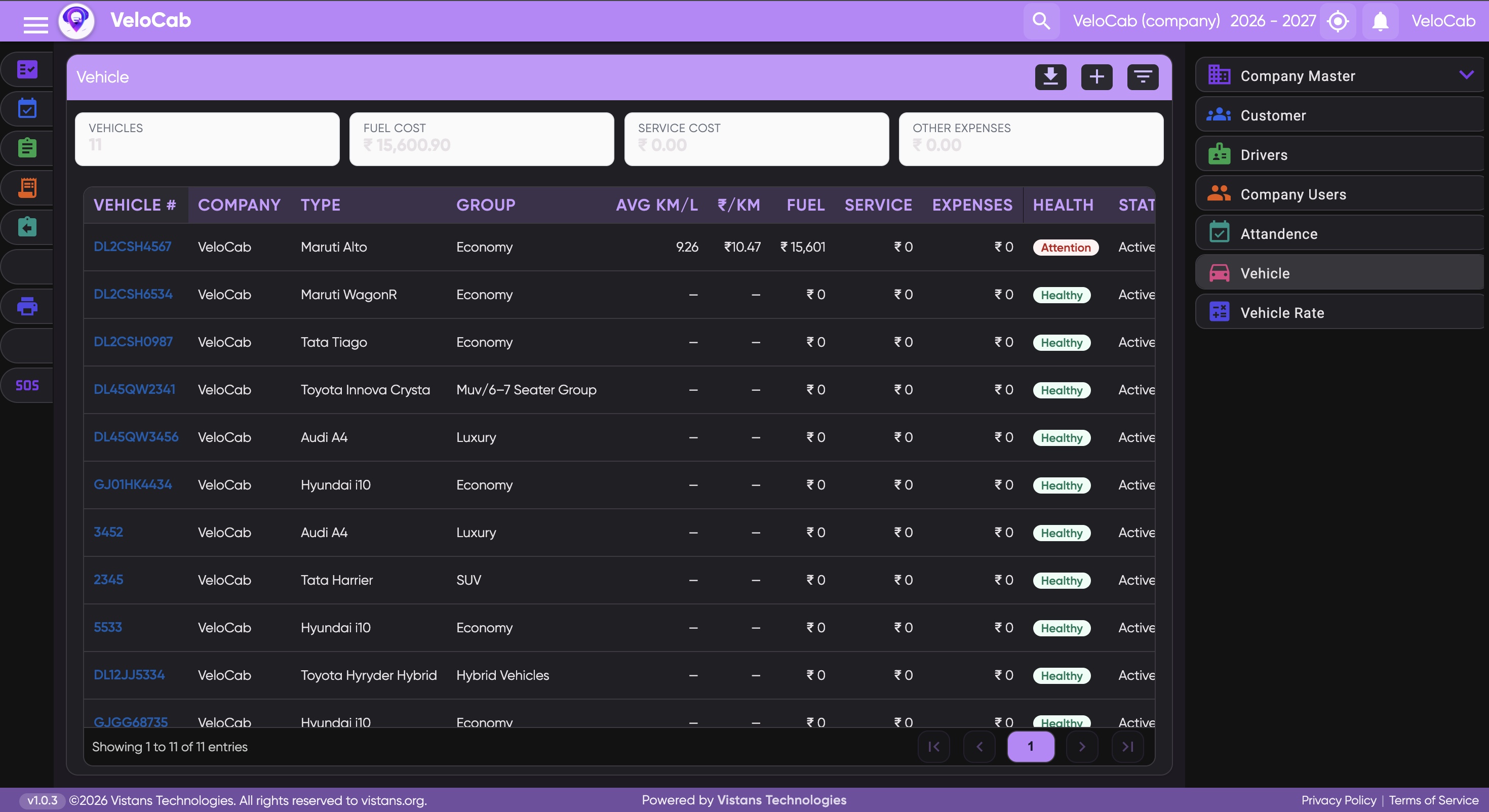Click the FUEL COST summary card
This screenshot has width=1489, height=812.
tap(482, 139)
